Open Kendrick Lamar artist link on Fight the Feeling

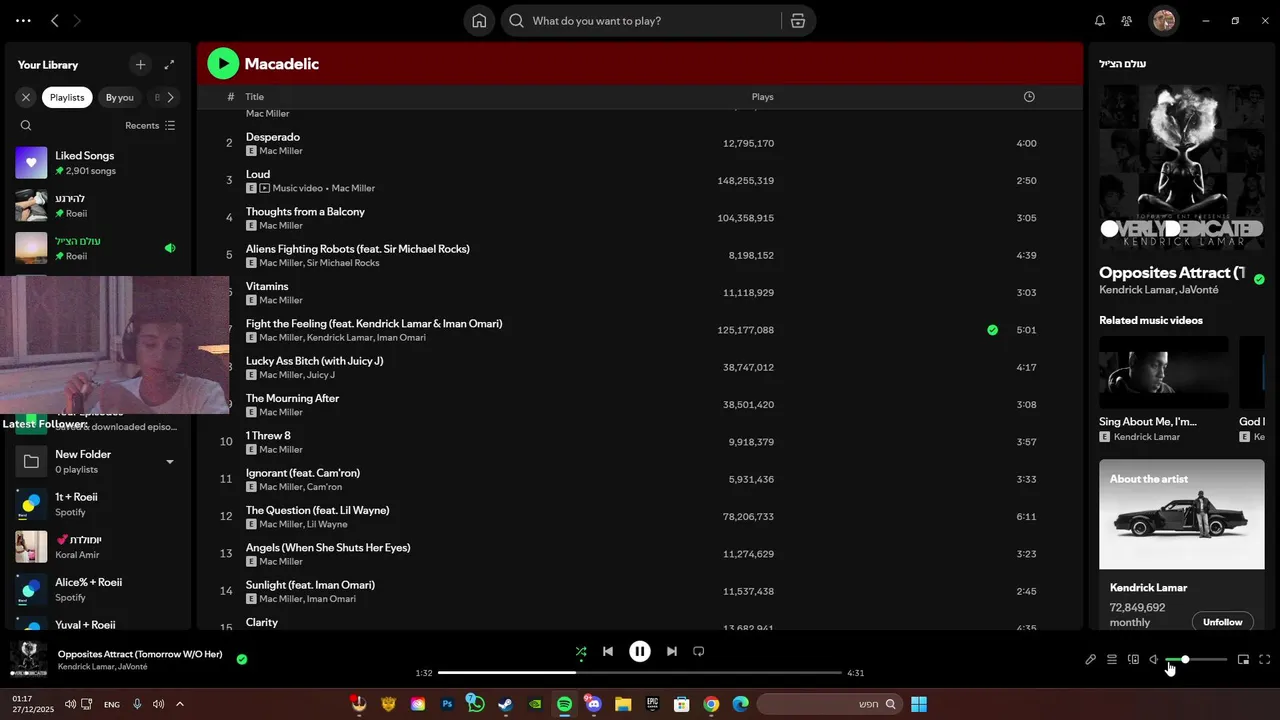click(339, 338)
